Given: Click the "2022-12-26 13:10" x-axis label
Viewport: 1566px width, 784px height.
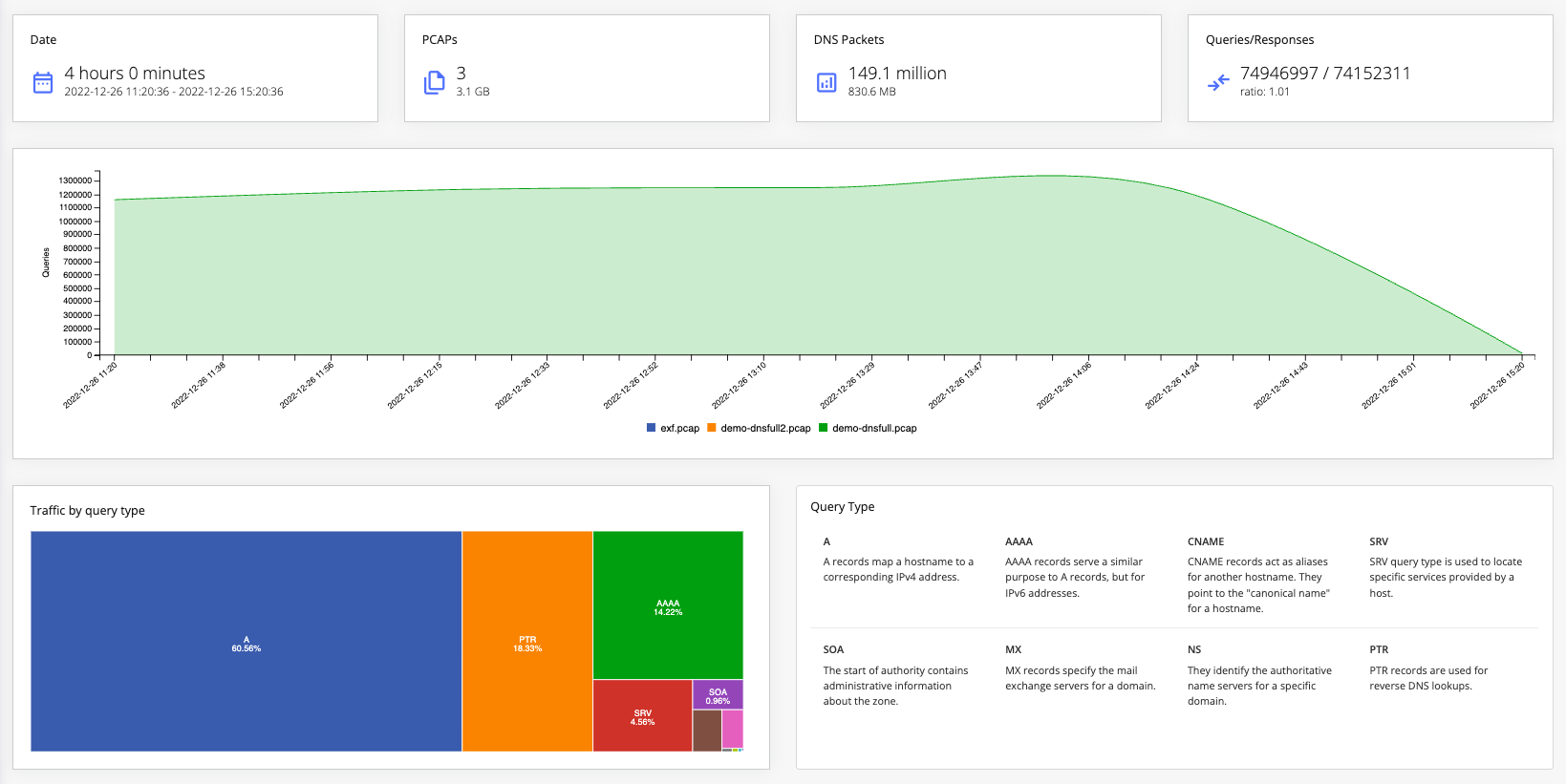Looking at the screenshot, I should tap(739, 386).
